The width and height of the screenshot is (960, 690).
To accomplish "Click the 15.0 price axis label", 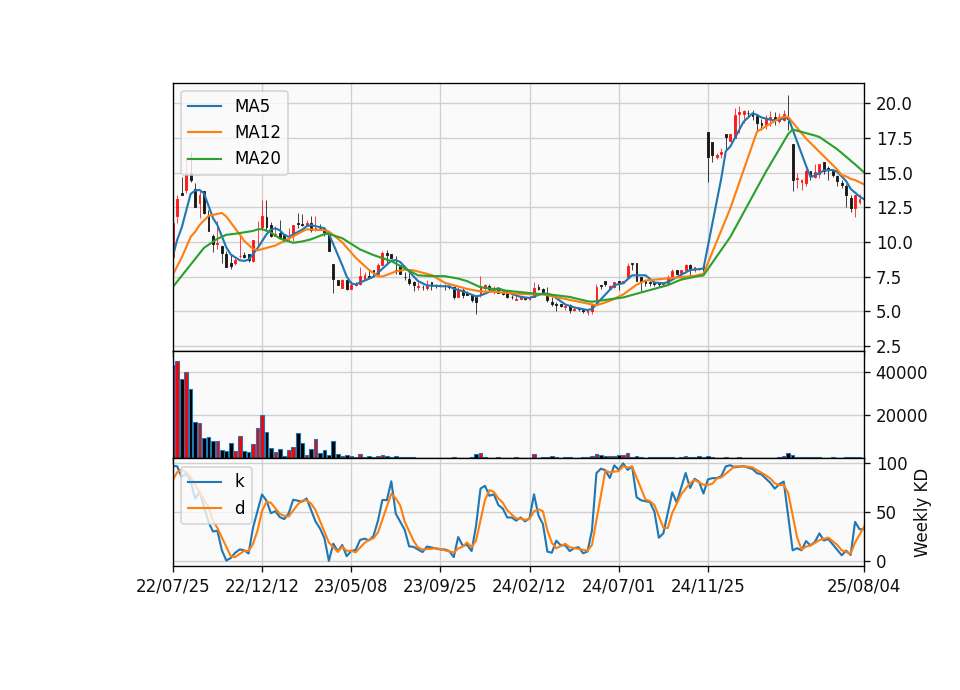I will [894, 174].
